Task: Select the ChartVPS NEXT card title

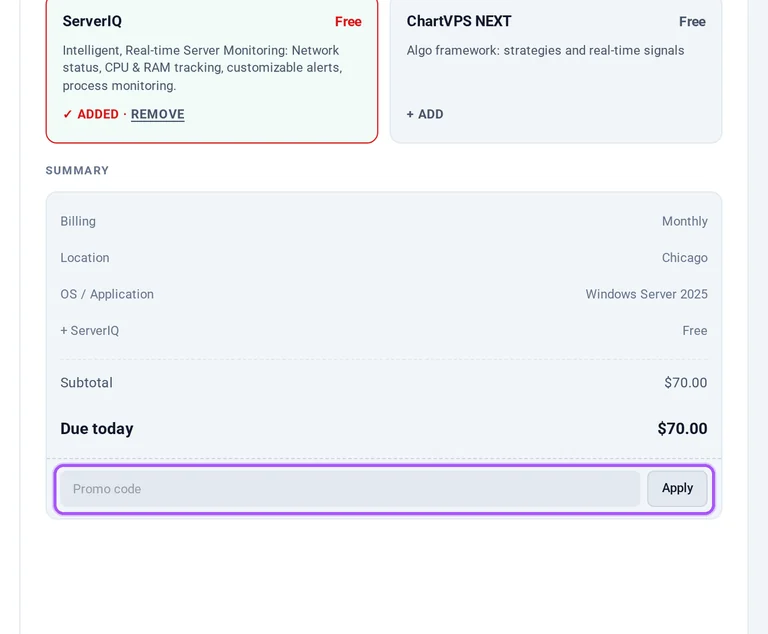Action: point(459,21)
